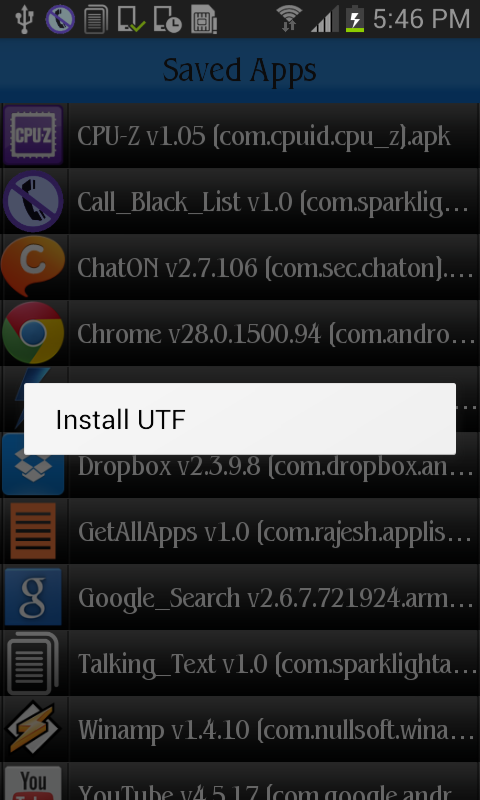Tap the Saved Apps title header
The image size is (480, 800).
pos(240,70)
